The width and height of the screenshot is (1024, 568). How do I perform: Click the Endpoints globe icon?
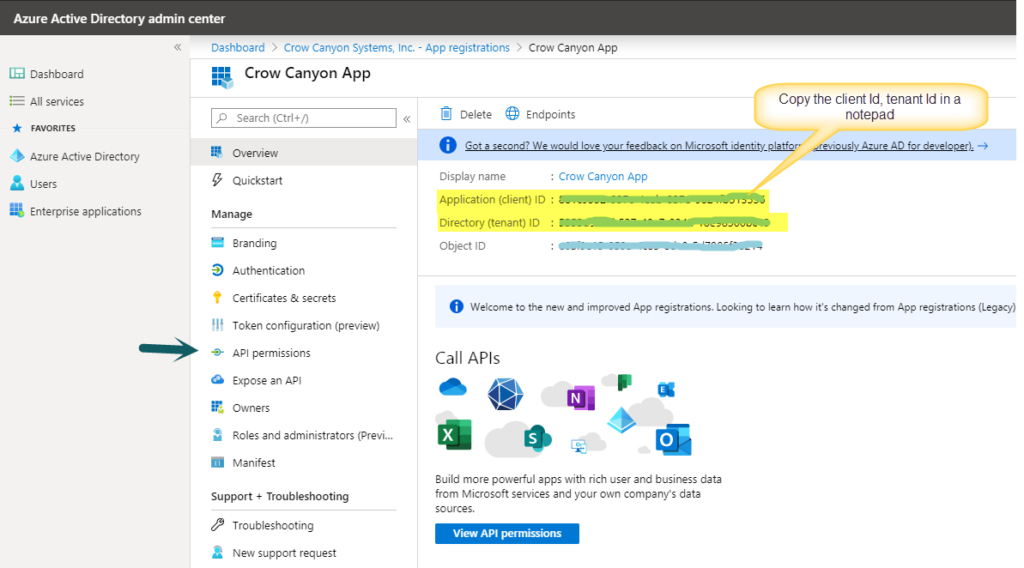pos(513,114)
